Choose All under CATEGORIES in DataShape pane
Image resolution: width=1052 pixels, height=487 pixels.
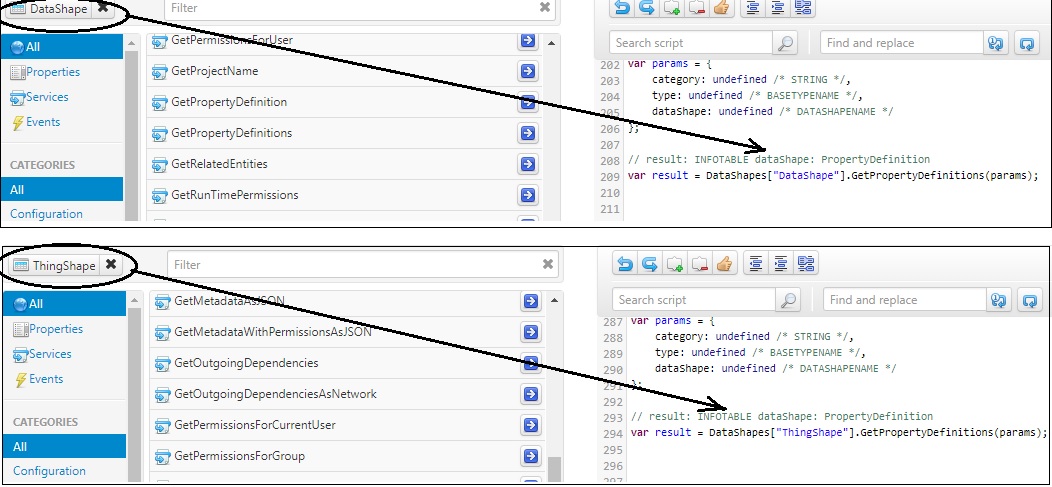[62, 189]
